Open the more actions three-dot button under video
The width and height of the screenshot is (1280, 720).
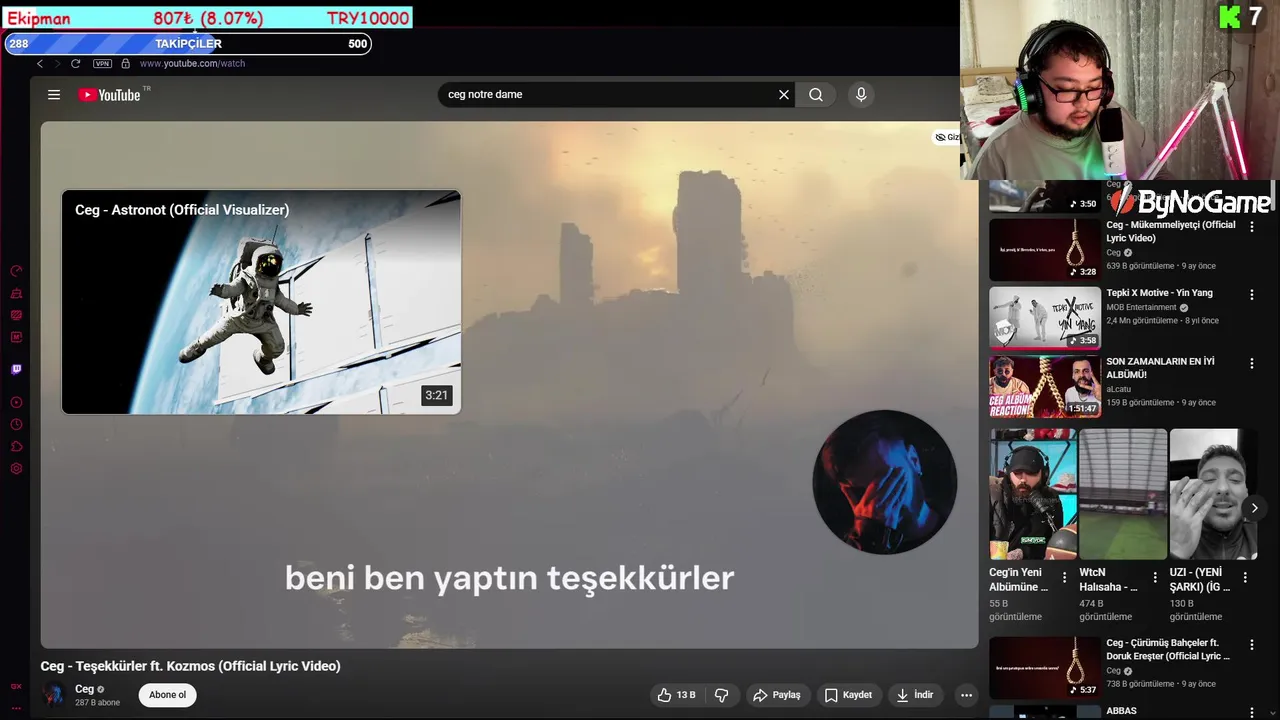pos(966,695)
